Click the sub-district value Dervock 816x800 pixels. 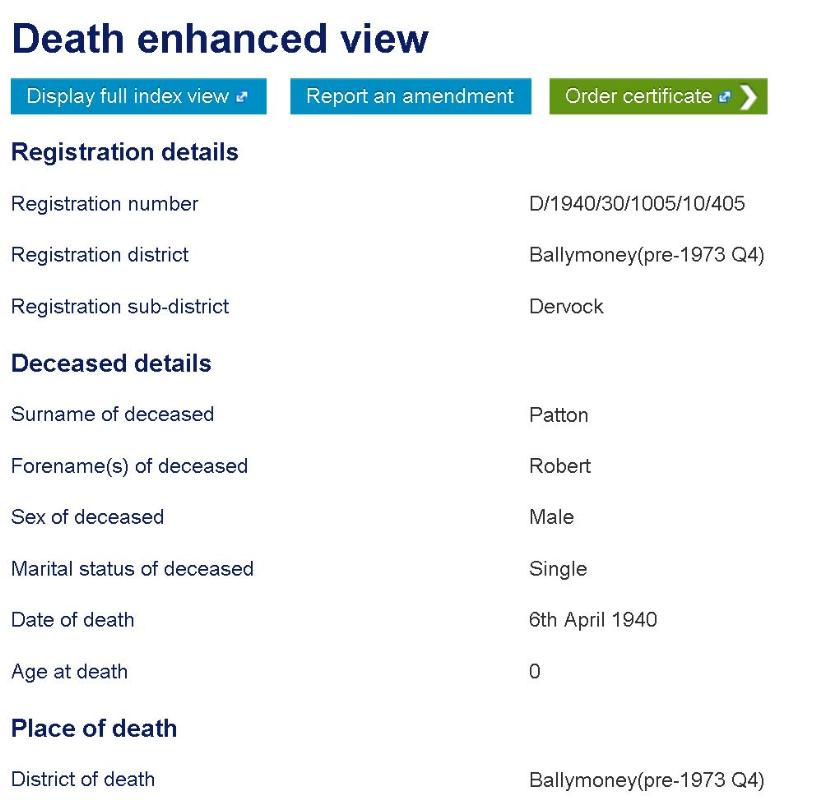566,307
